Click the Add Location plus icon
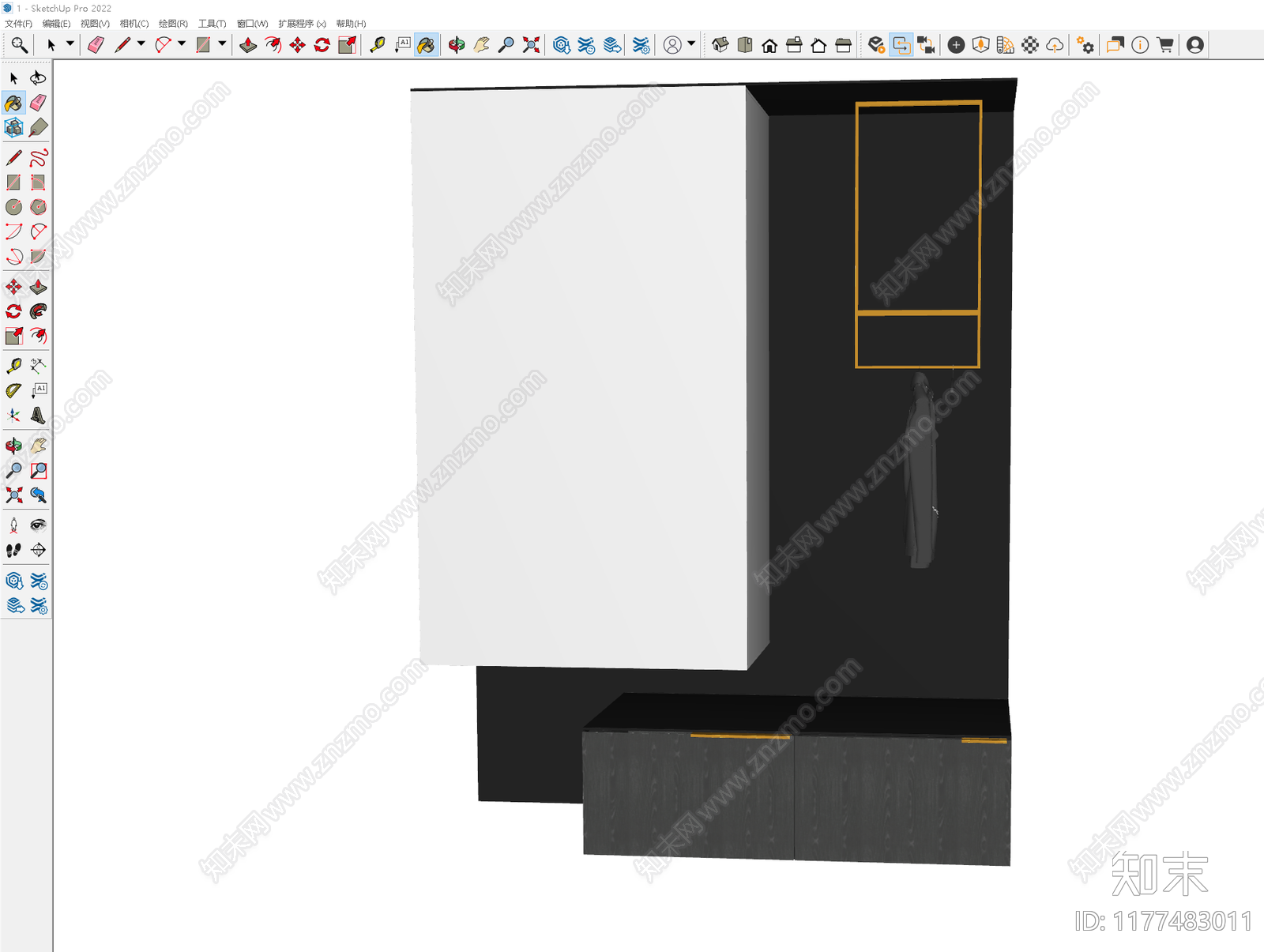1264x952 pixels. (x=956, y=45)
